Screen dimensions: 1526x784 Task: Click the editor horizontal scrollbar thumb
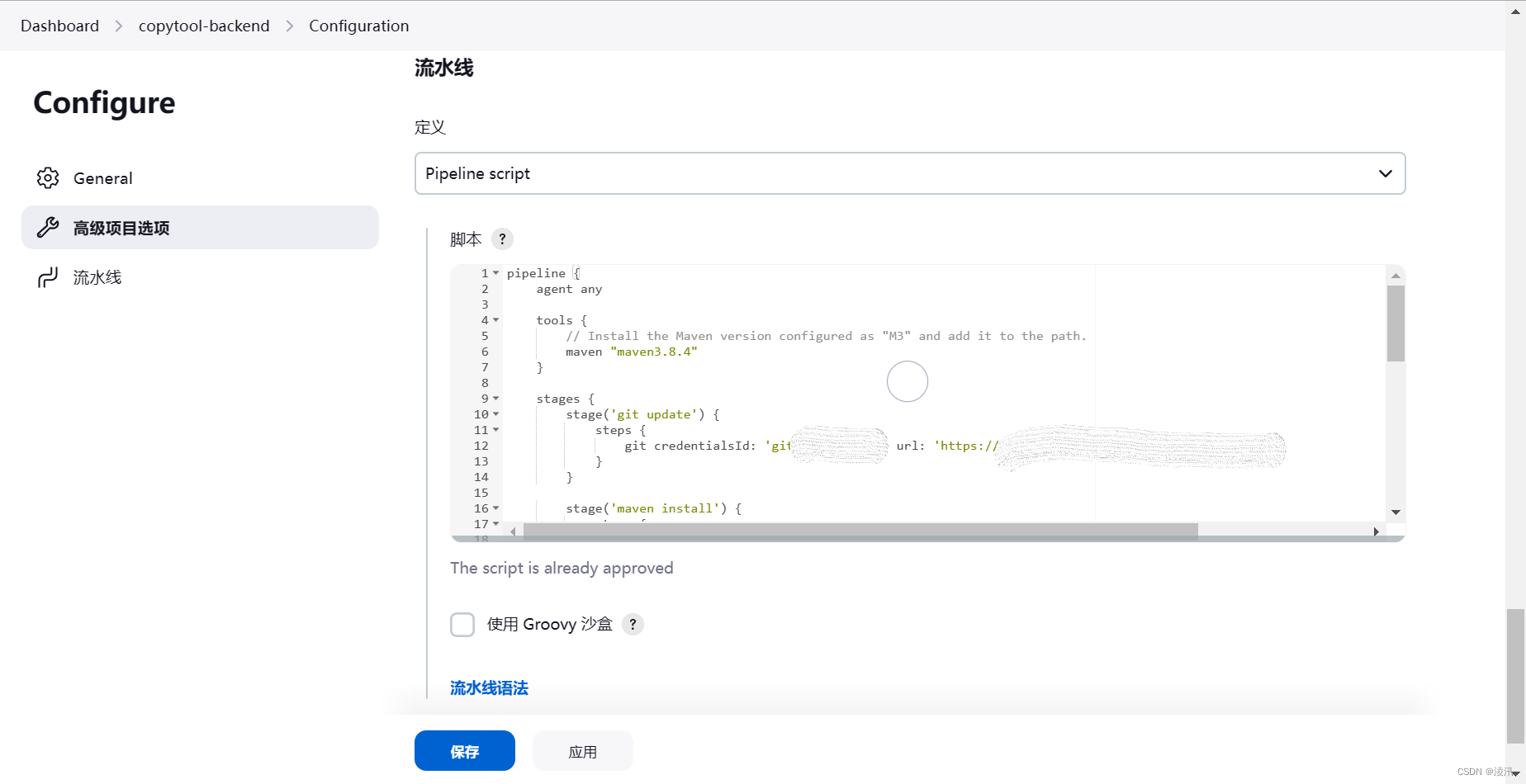coord(860,531)
